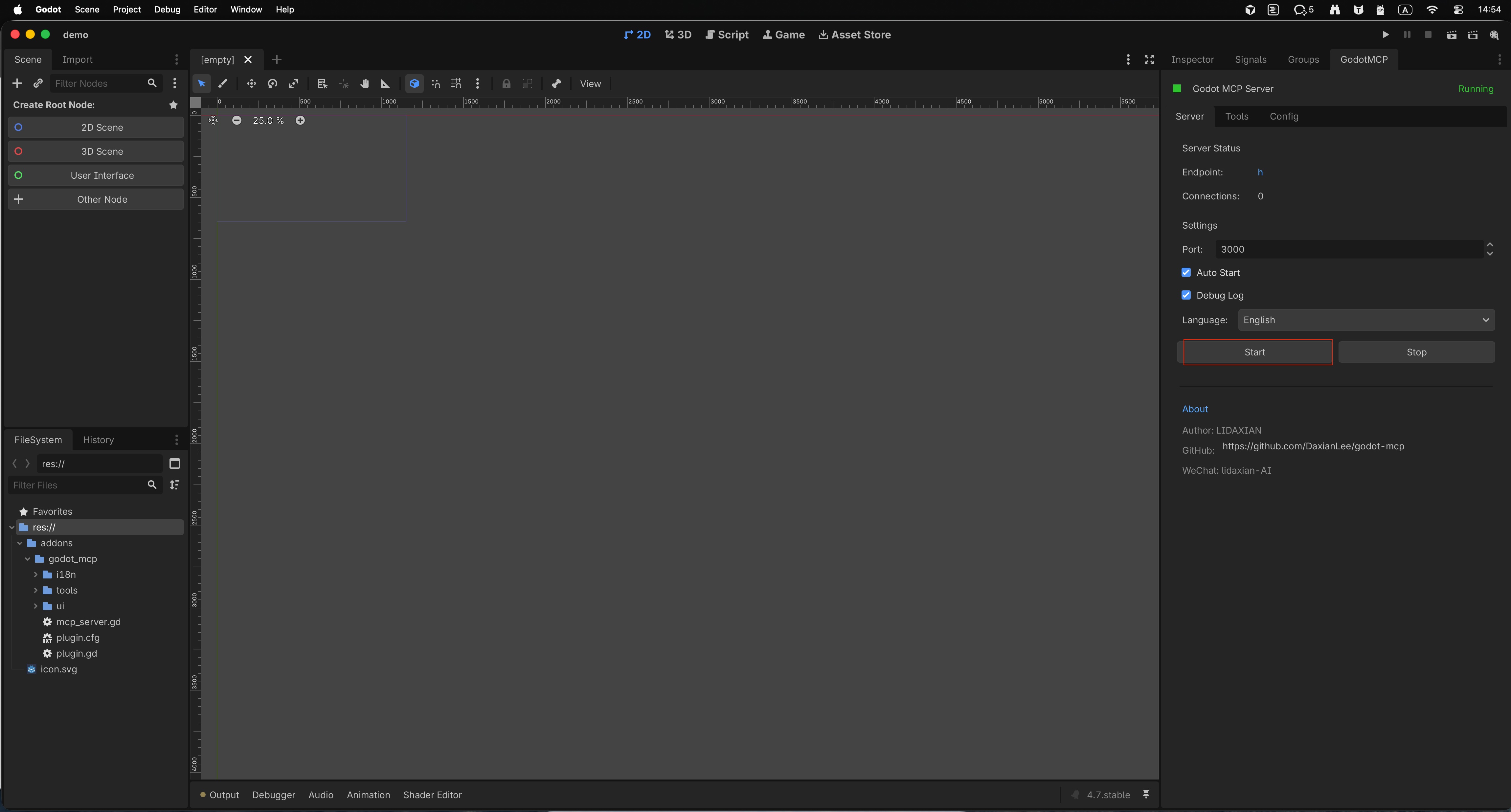Screen dimensions: 1511x812
Task: Activate the Ruler measuring tool
Action: 385,84
